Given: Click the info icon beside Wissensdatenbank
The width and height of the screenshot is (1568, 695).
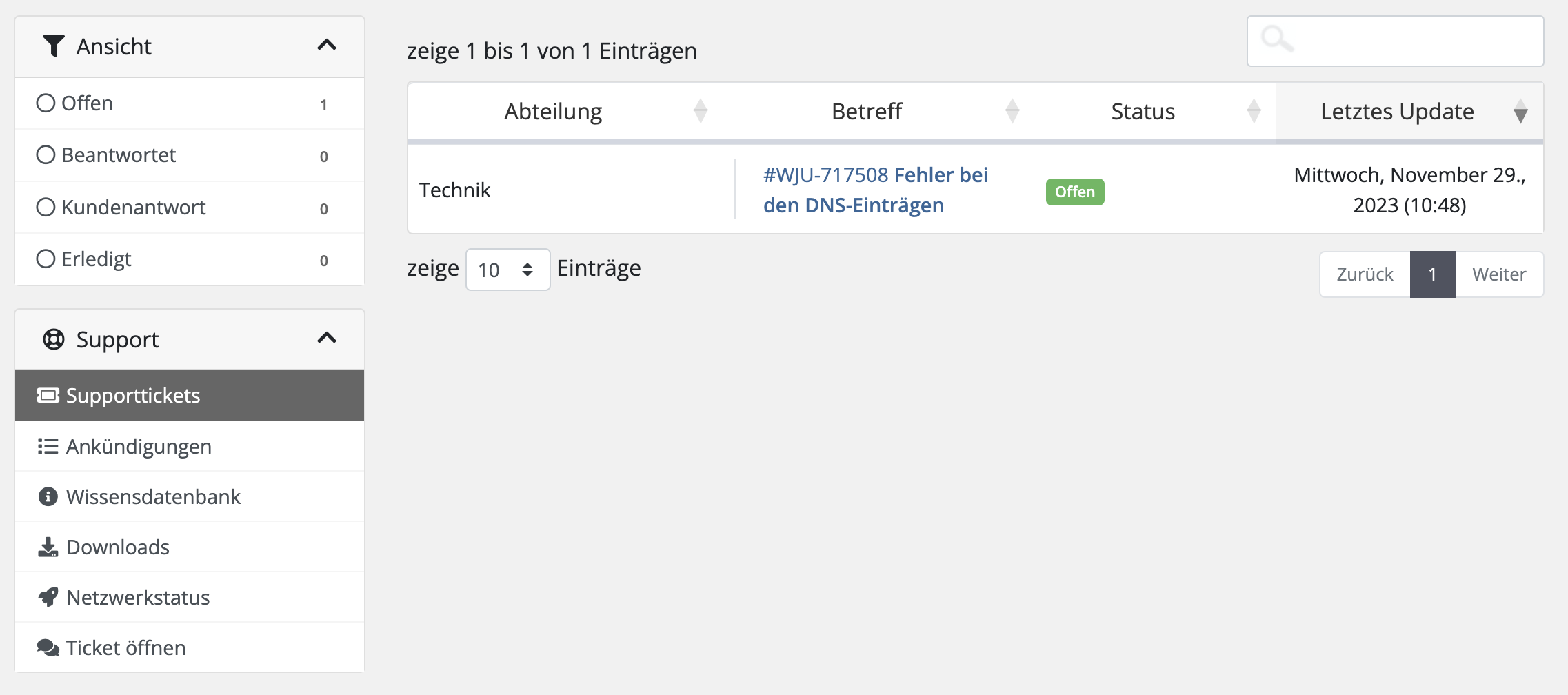Looking at the screenshot, I should click(x=48, y=496).
